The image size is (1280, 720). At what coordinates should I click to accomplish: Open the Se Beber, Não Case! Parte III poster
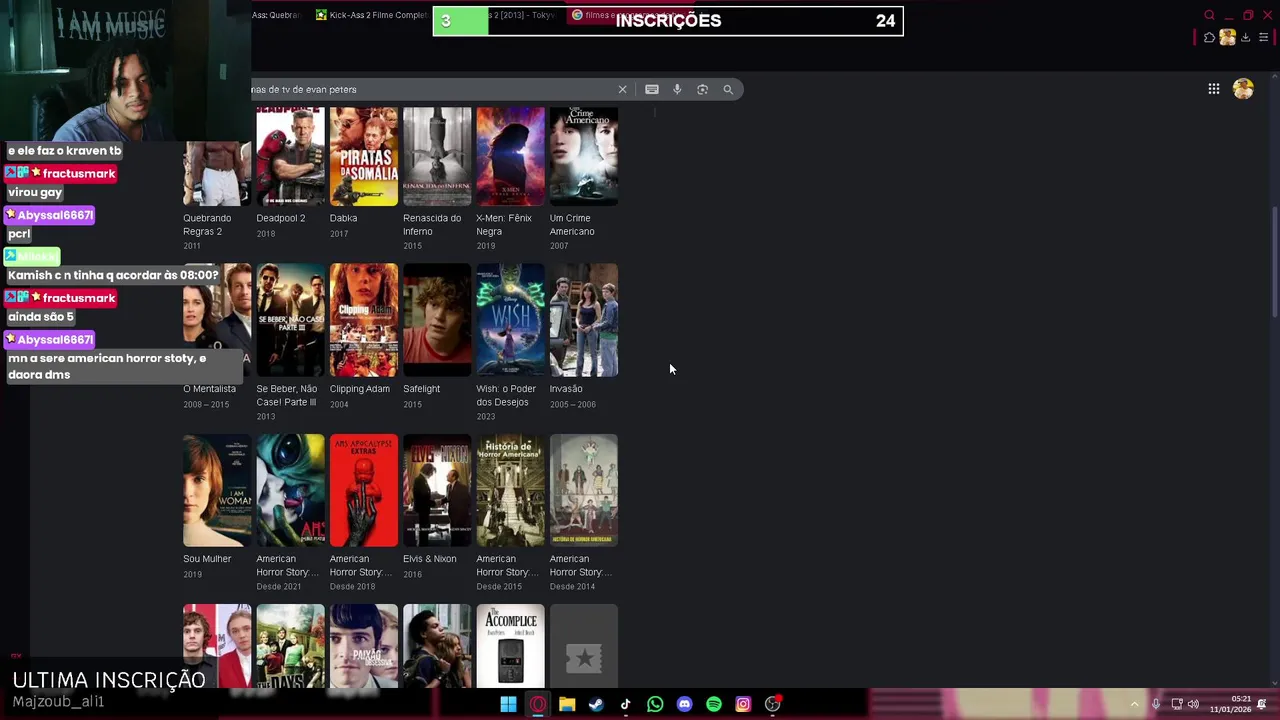(x=290, y=320)
